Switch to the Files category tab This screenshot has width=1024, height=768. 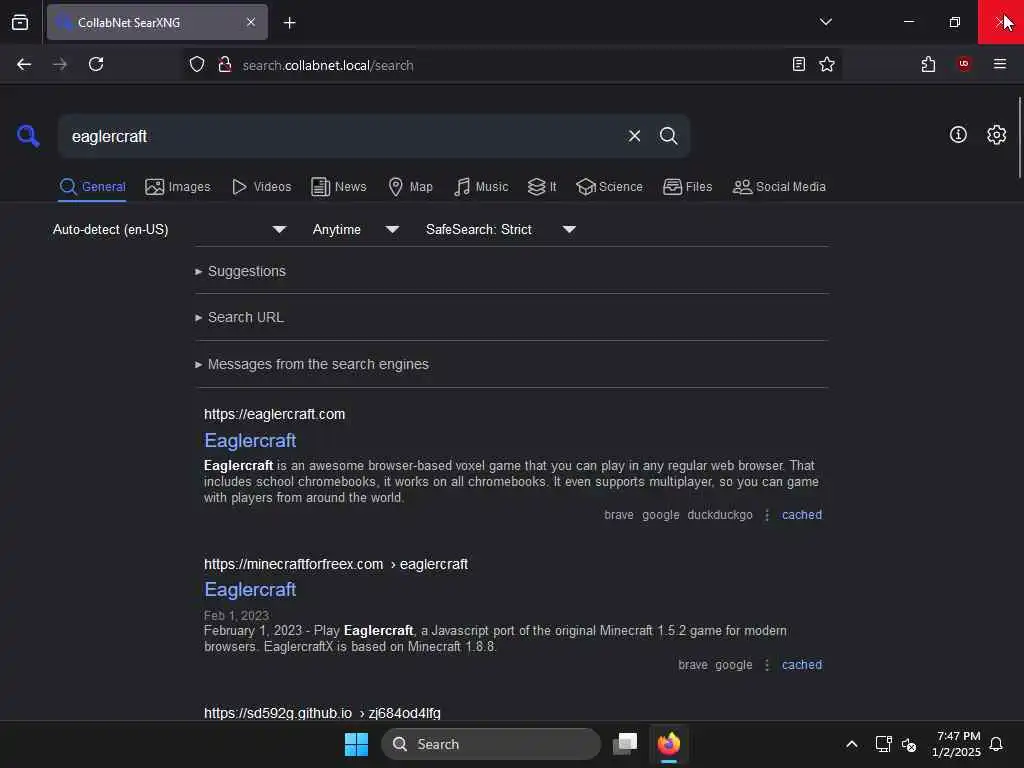[687, 187]
